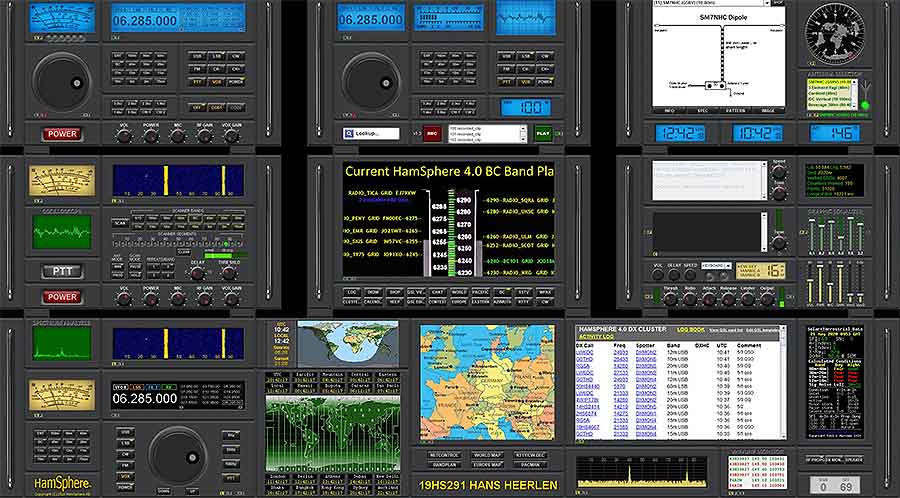Select the LSB mode on the top-left transceiver
900x498 pixels.
pos(217,56)
